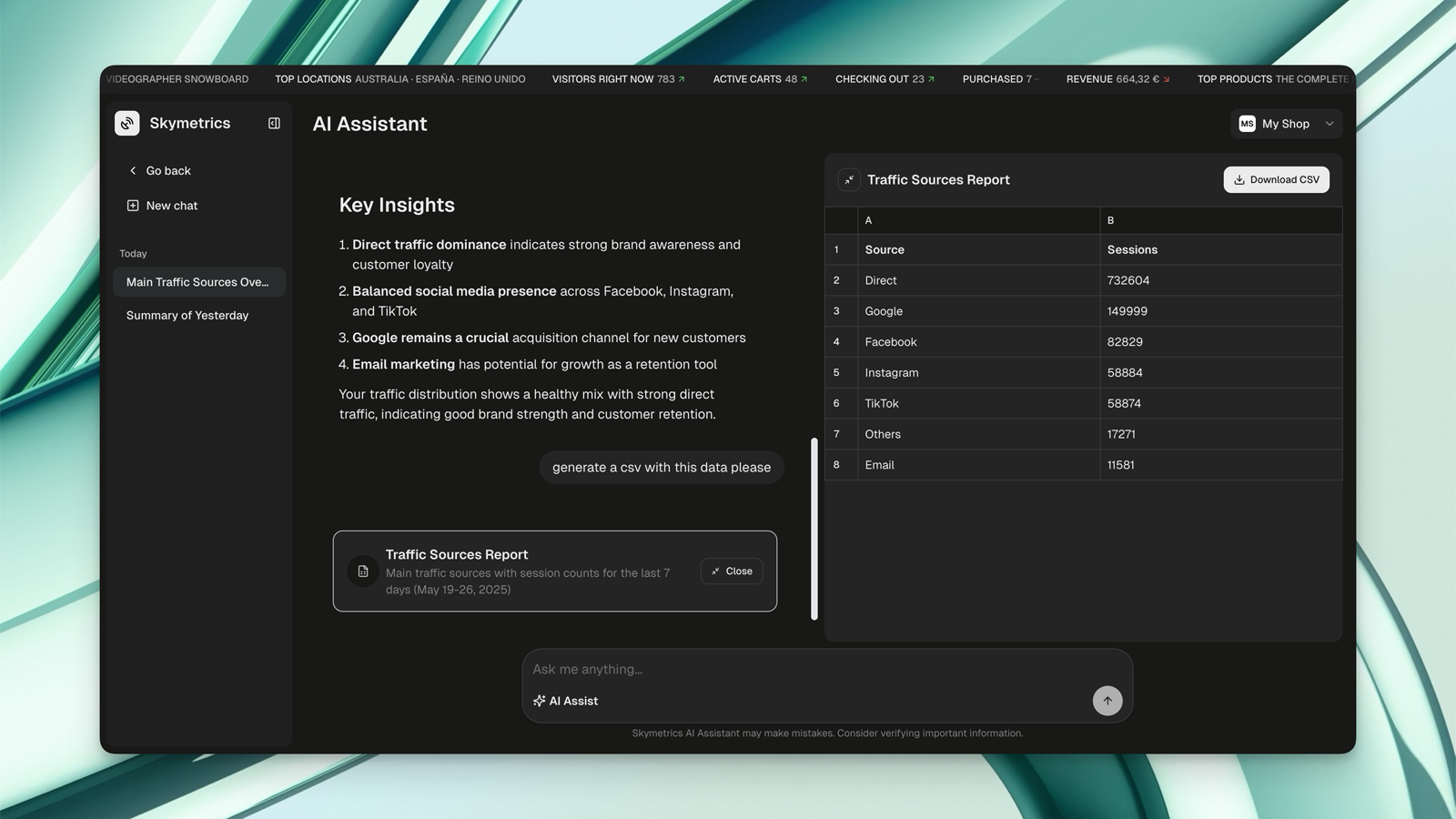Image resolution: width=1456 pixels, height=819 pixels.
Task: Click the New chat plus icon
Action: click(133, 206)
